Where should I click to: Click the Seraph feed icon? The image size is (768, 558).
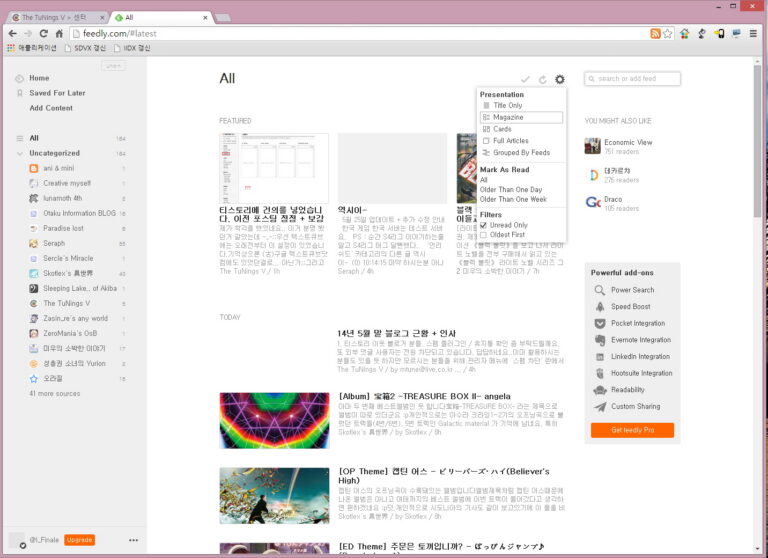click(34, 243)
